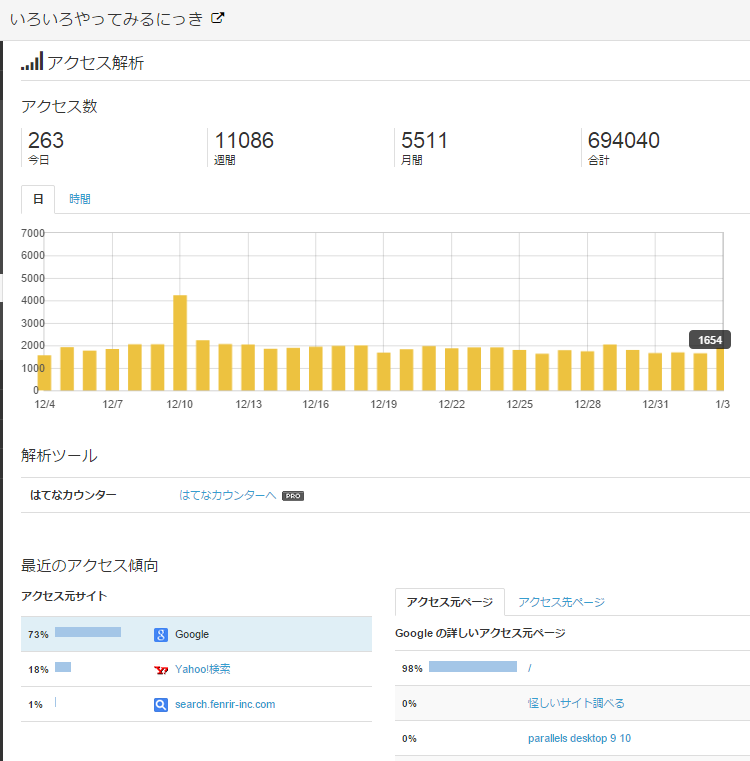The image size is (750, 761).
Task: Click the アクセス元サイト heading
Action: [64, 596]
